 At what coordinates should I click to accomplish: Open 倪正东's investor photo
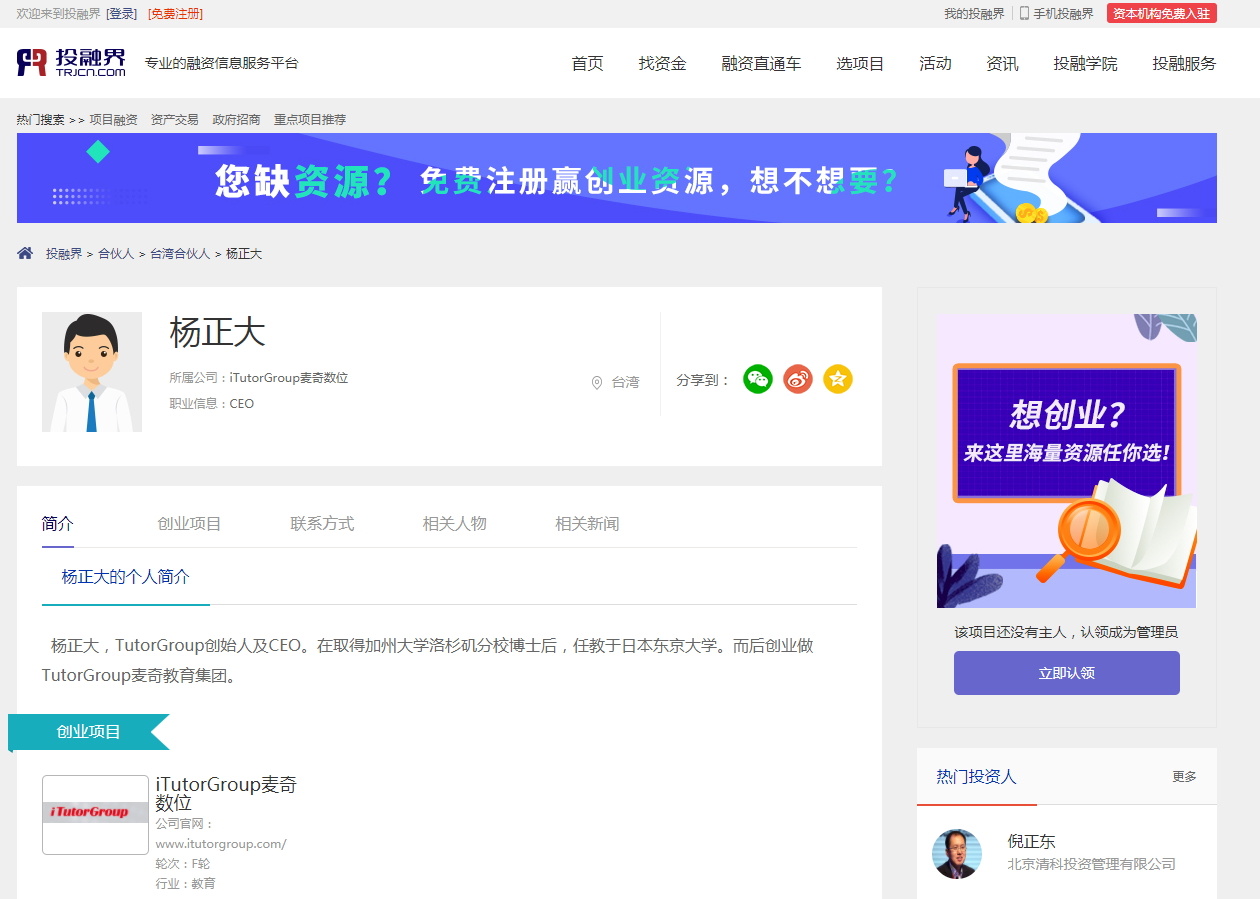[957, 854]
